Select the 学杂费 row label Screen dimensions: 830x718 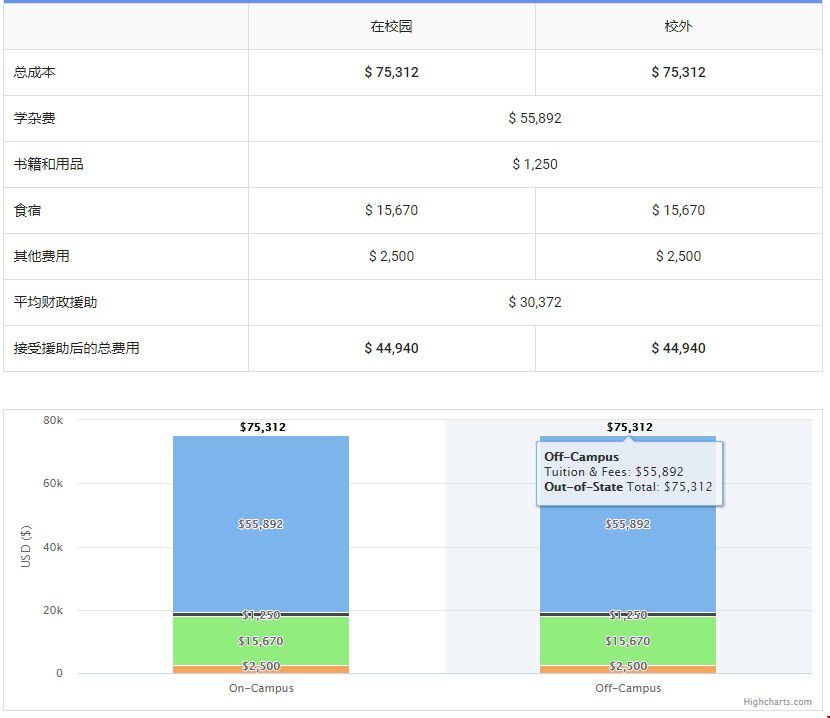34,118
